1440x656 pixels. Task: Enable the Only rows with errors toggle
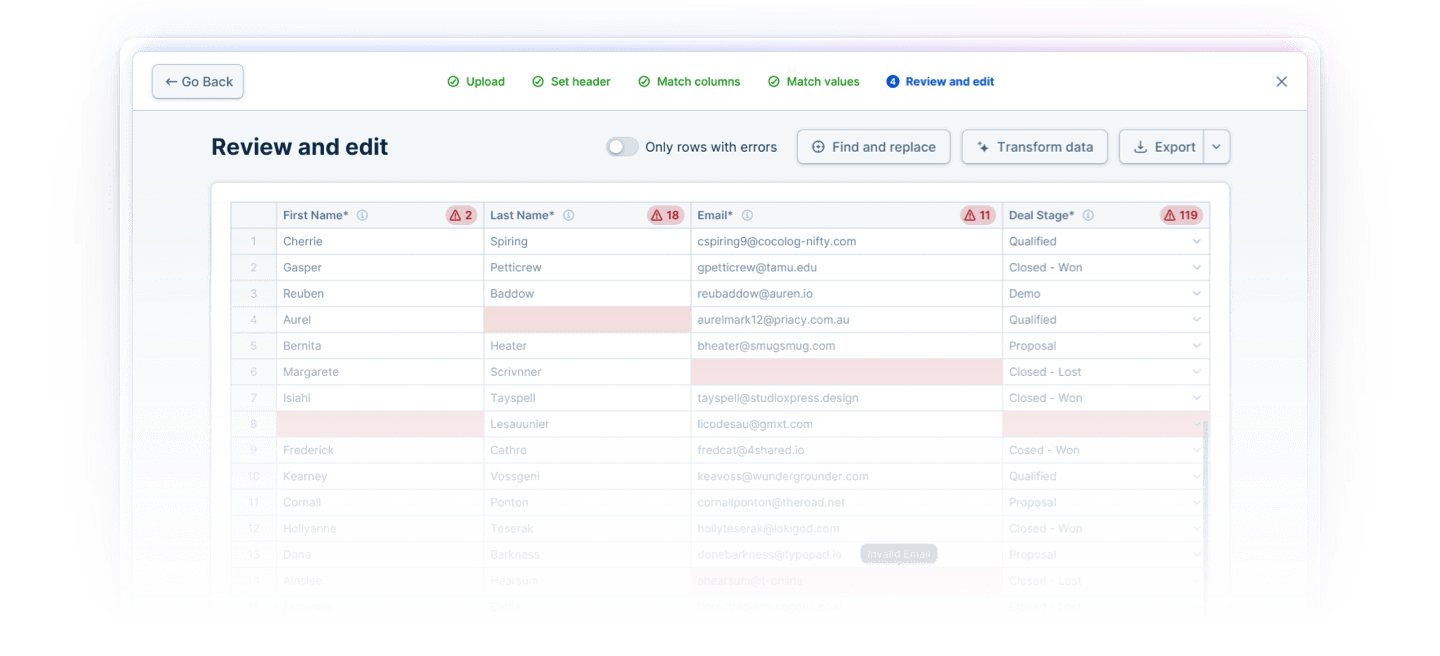621,146
